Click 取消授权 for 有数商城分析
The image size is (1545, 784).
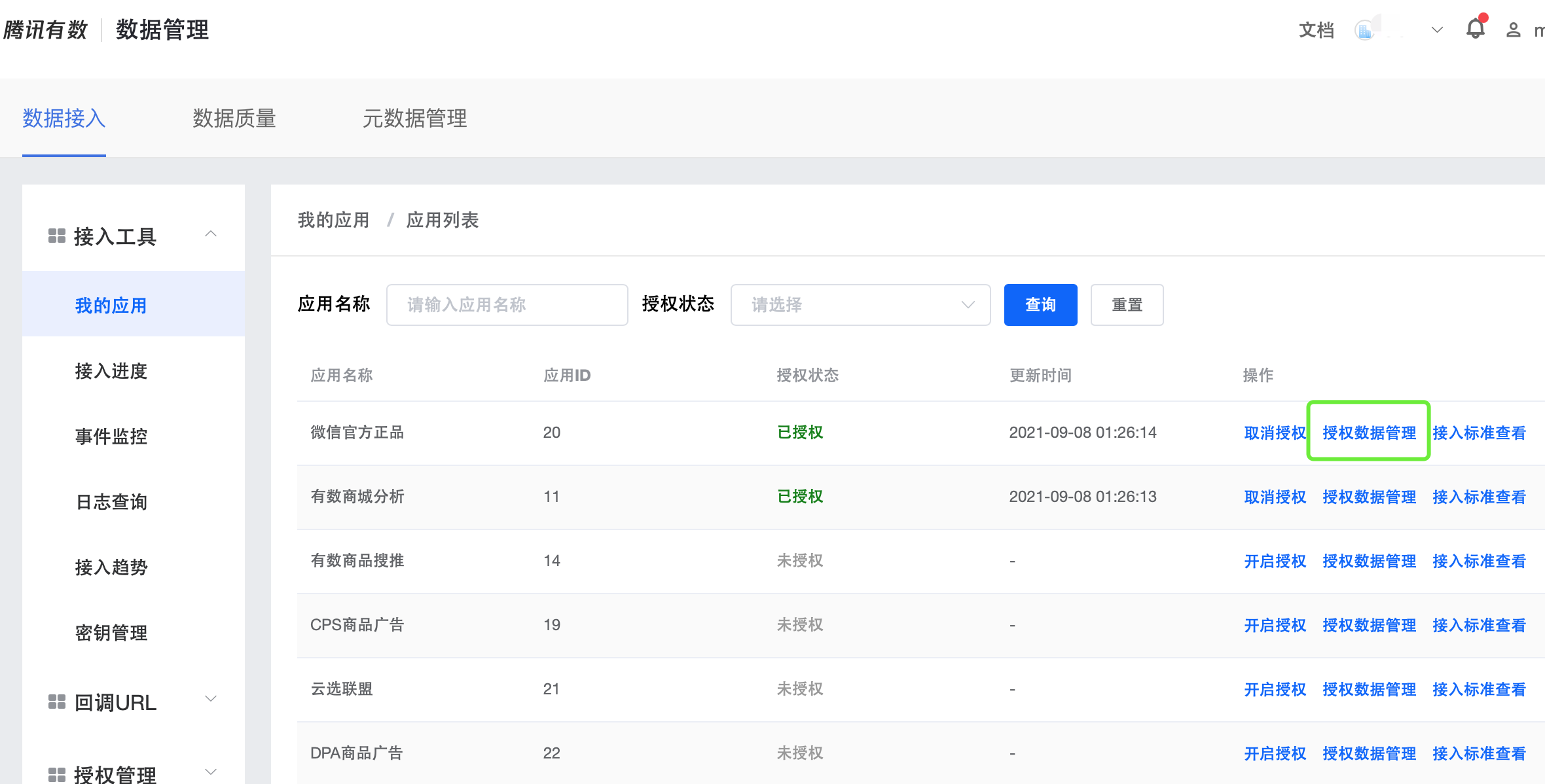coord(1275,497)
